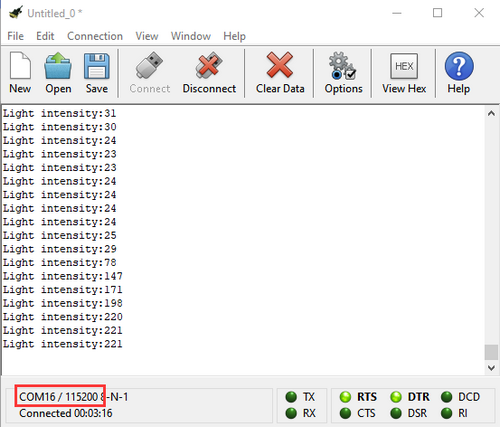Image resolution: width=500 pixels, height=427 pixels.
Task: Open the File menu
Action: (15, 36)
